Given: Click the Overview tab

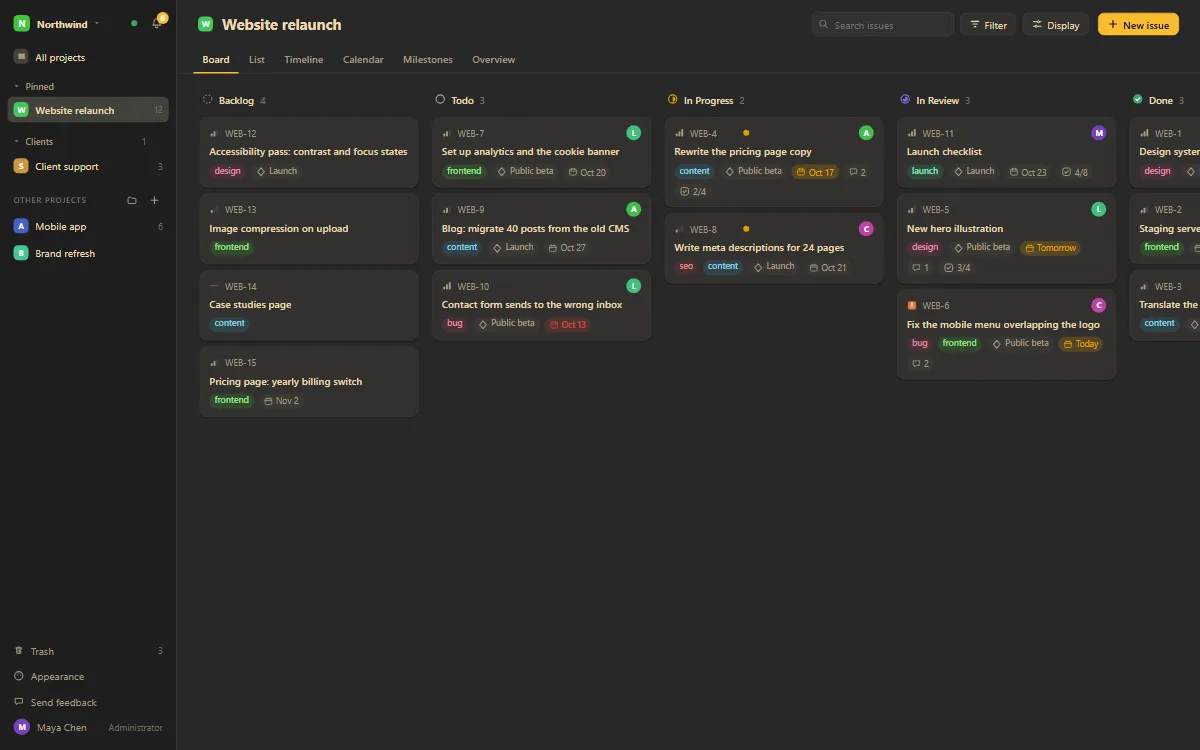Looking at the screenshot, I should [494, 60].
